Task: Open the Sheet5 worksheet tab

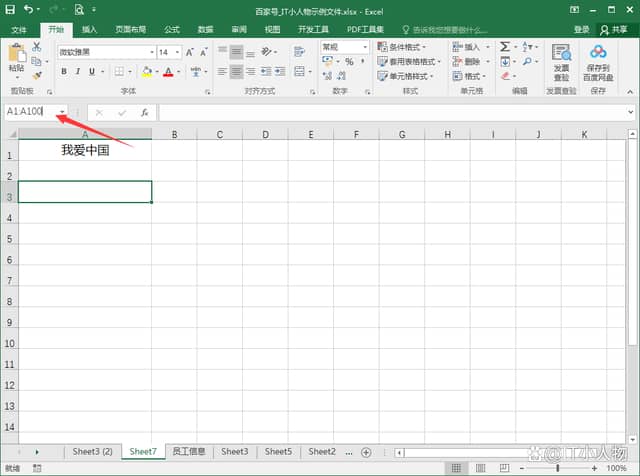Action: pyautogui.click(x=278, y=452)
